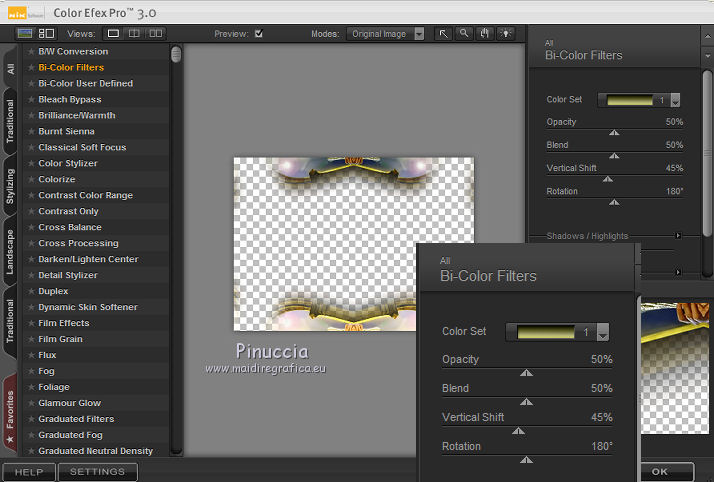
Task: Select the arrow pointer tool
Action: pyautogui.click(x=443, y=34)
